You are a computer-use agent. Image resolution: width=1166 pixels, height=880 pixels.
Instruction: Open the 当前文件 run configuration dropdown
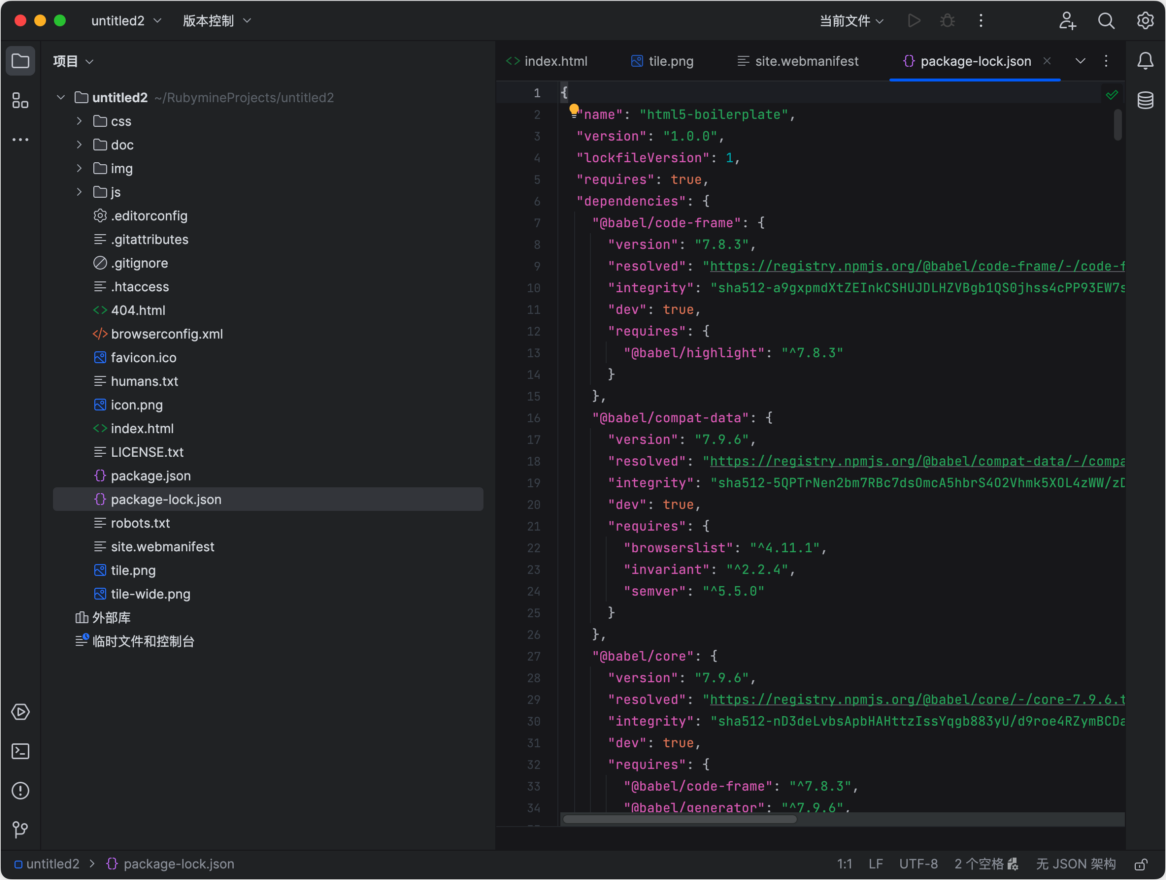tap(851, 21)
